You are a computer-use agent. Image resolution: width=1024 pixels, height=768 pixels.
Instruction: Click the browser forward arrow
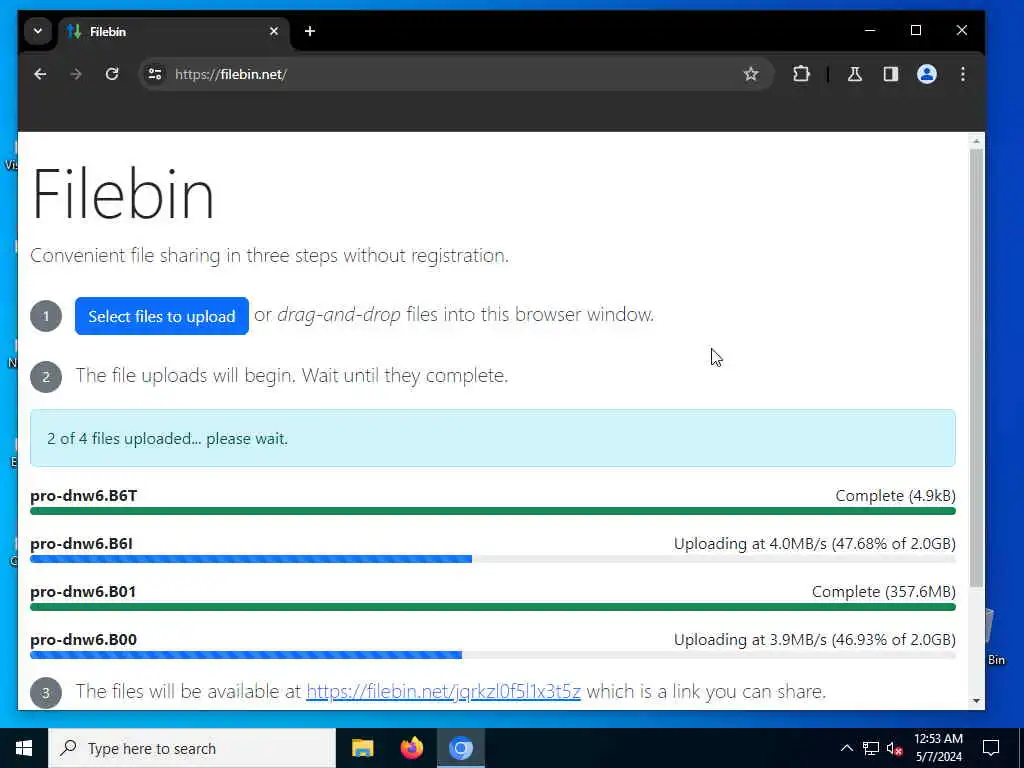(76, 74)
